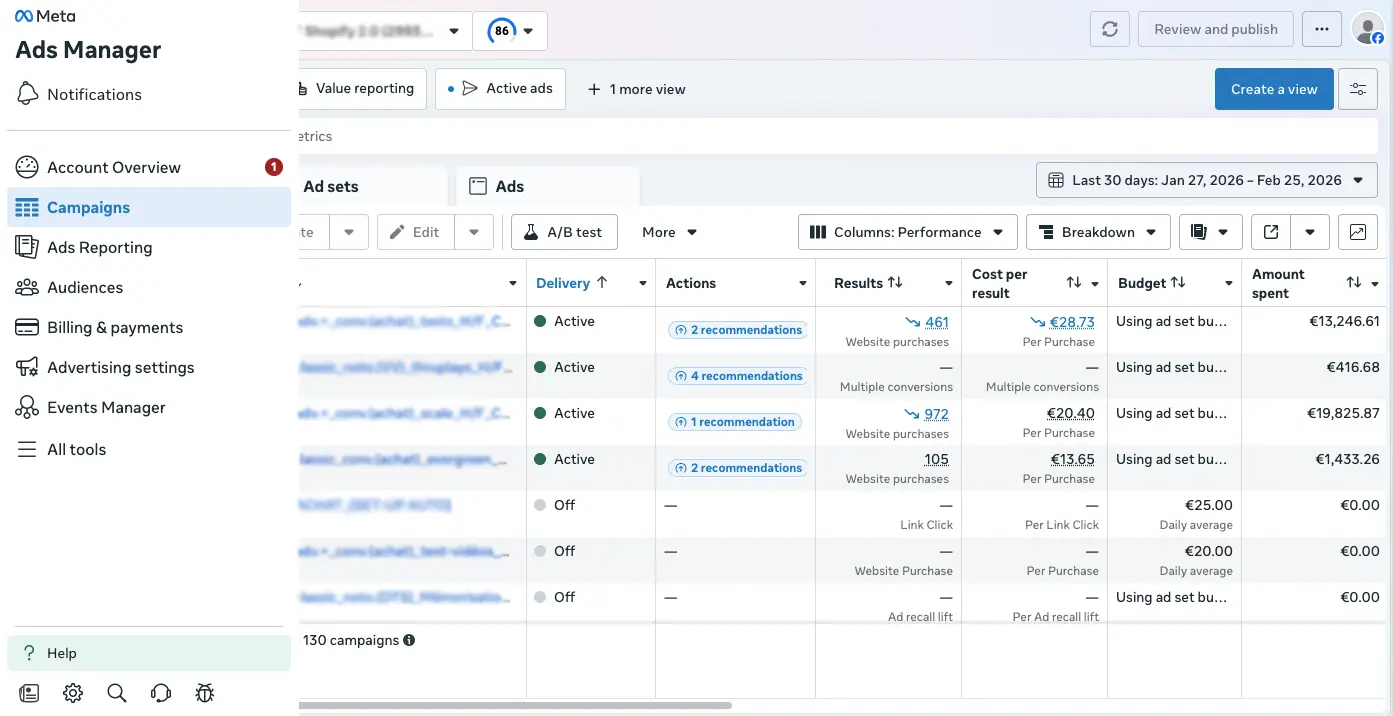The width and height of the screenshot is (1393, 716).
Task: Open the Notifications bell in the sidebar
Action: 94,94
